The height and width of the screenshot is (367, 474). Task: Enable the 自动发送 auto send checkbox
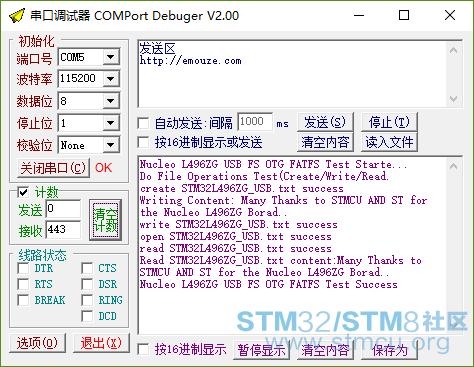point(143,123)
